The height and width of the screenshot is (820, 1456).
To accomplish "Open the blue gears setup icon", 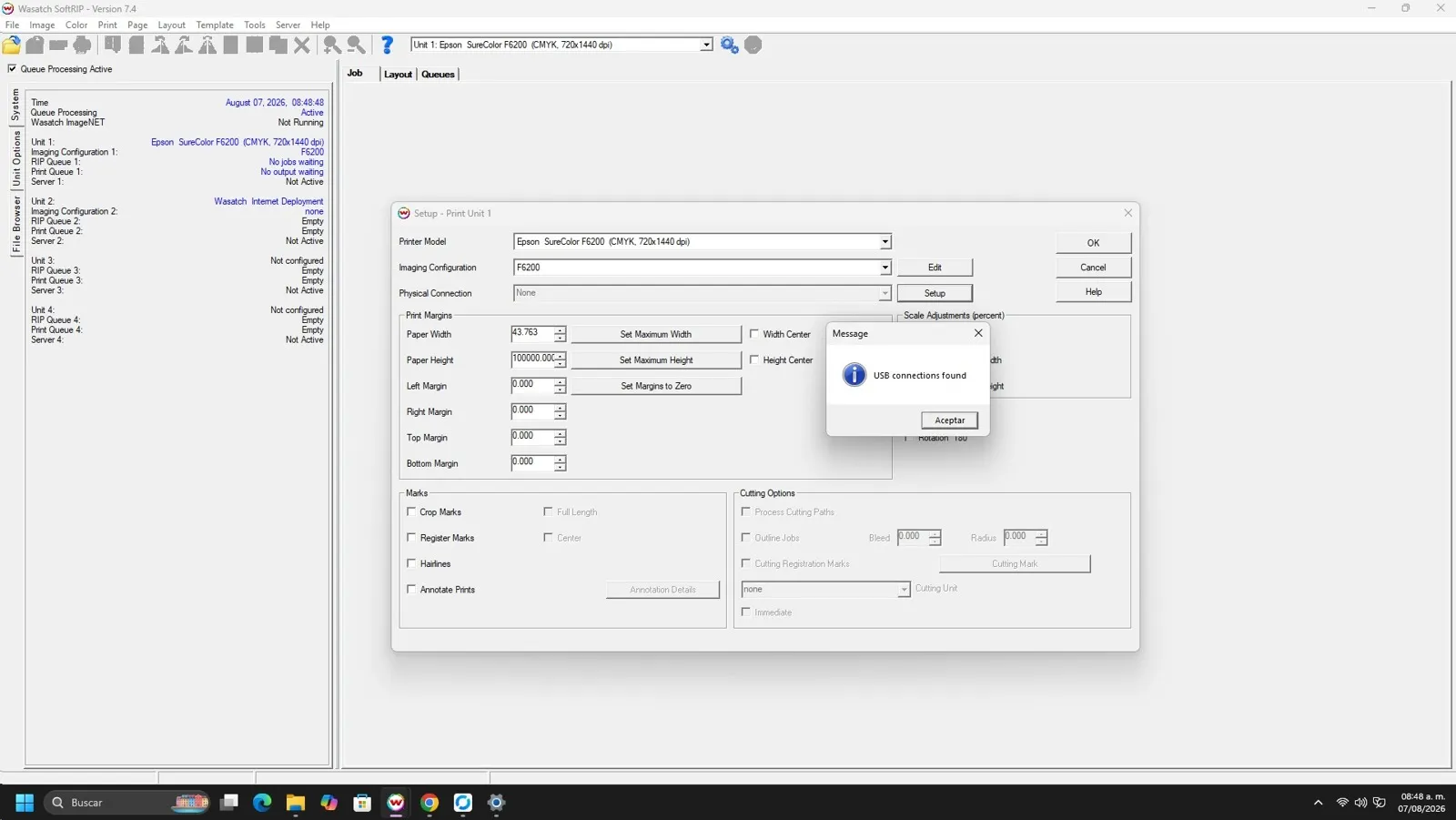I will click(730, 45).
